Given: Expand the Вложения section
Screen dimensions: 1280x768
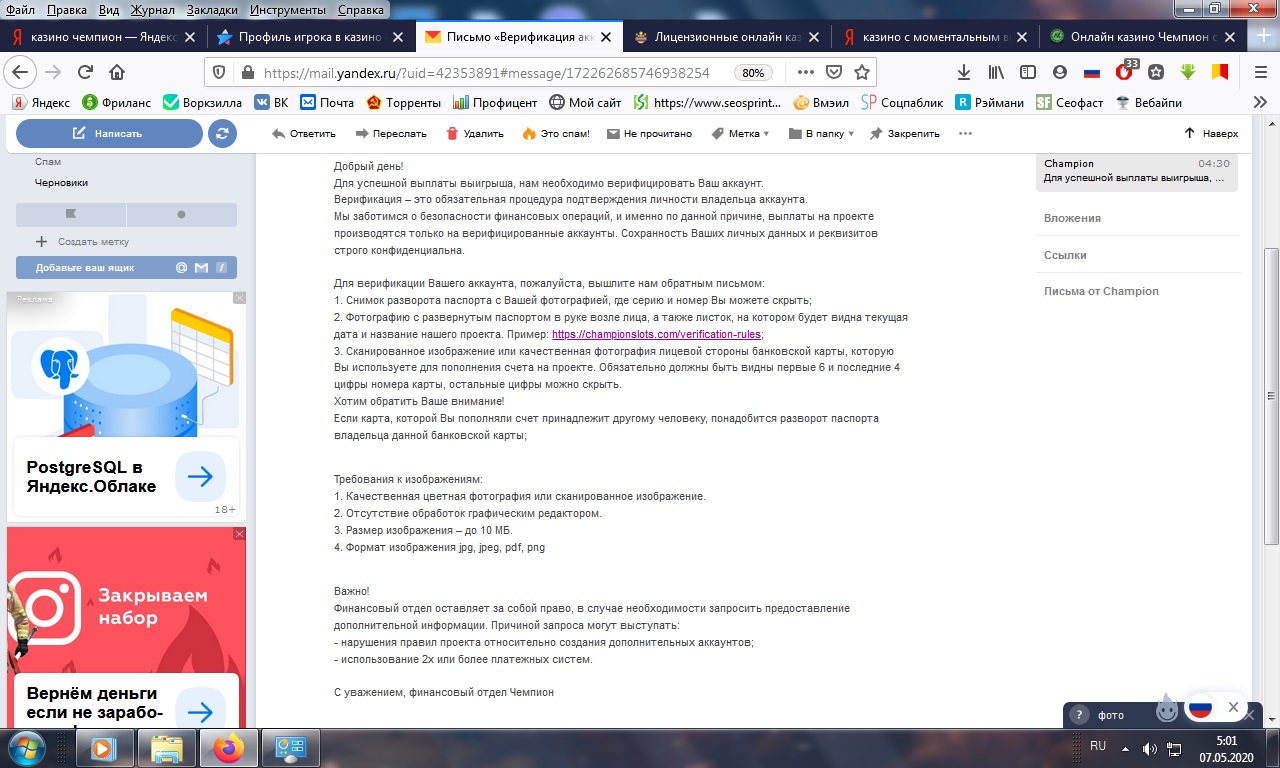Looking at the screenshot, I should (x=1072, y=218).
